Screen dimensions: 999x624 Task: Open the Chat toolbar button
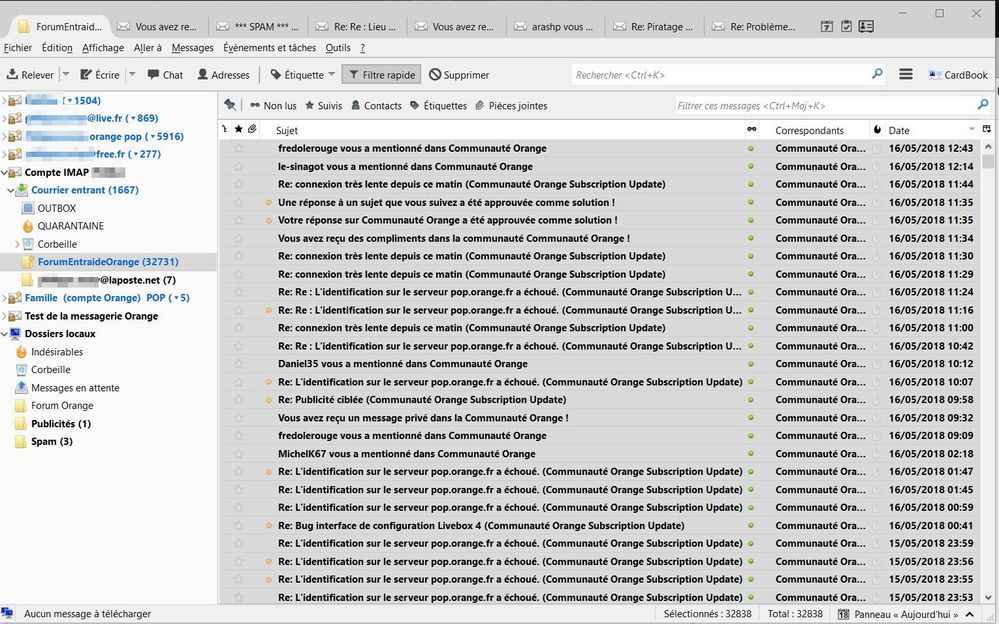point(165,75)
